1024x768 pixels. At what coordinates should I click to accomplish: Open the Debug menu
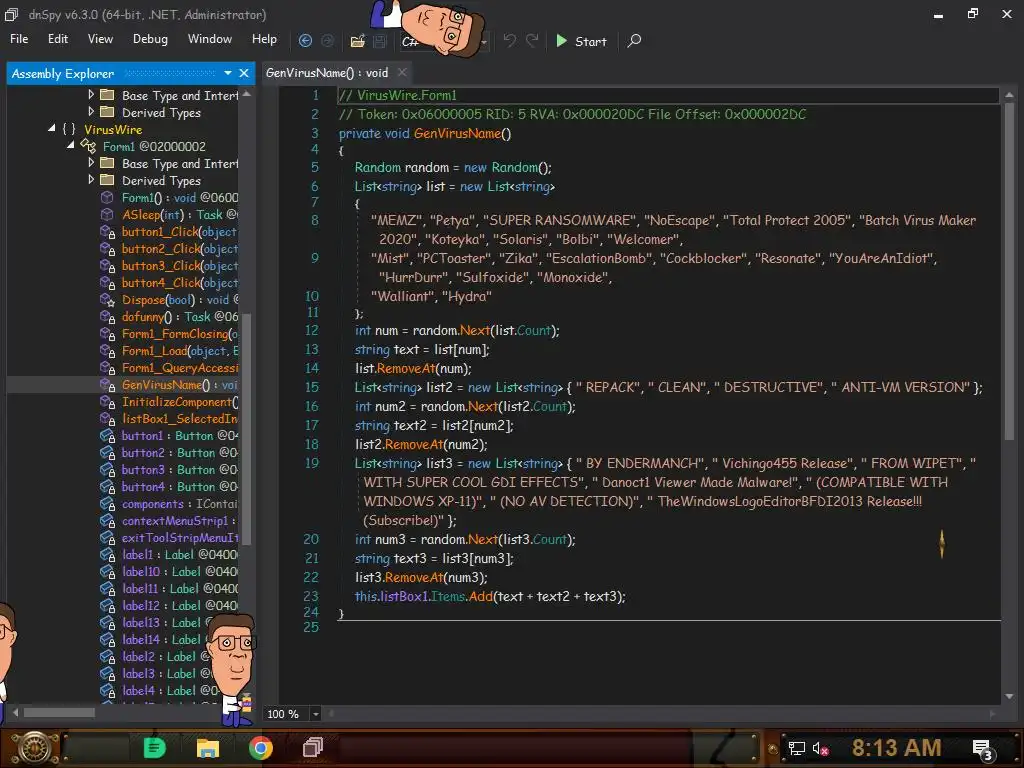(150, 39)
